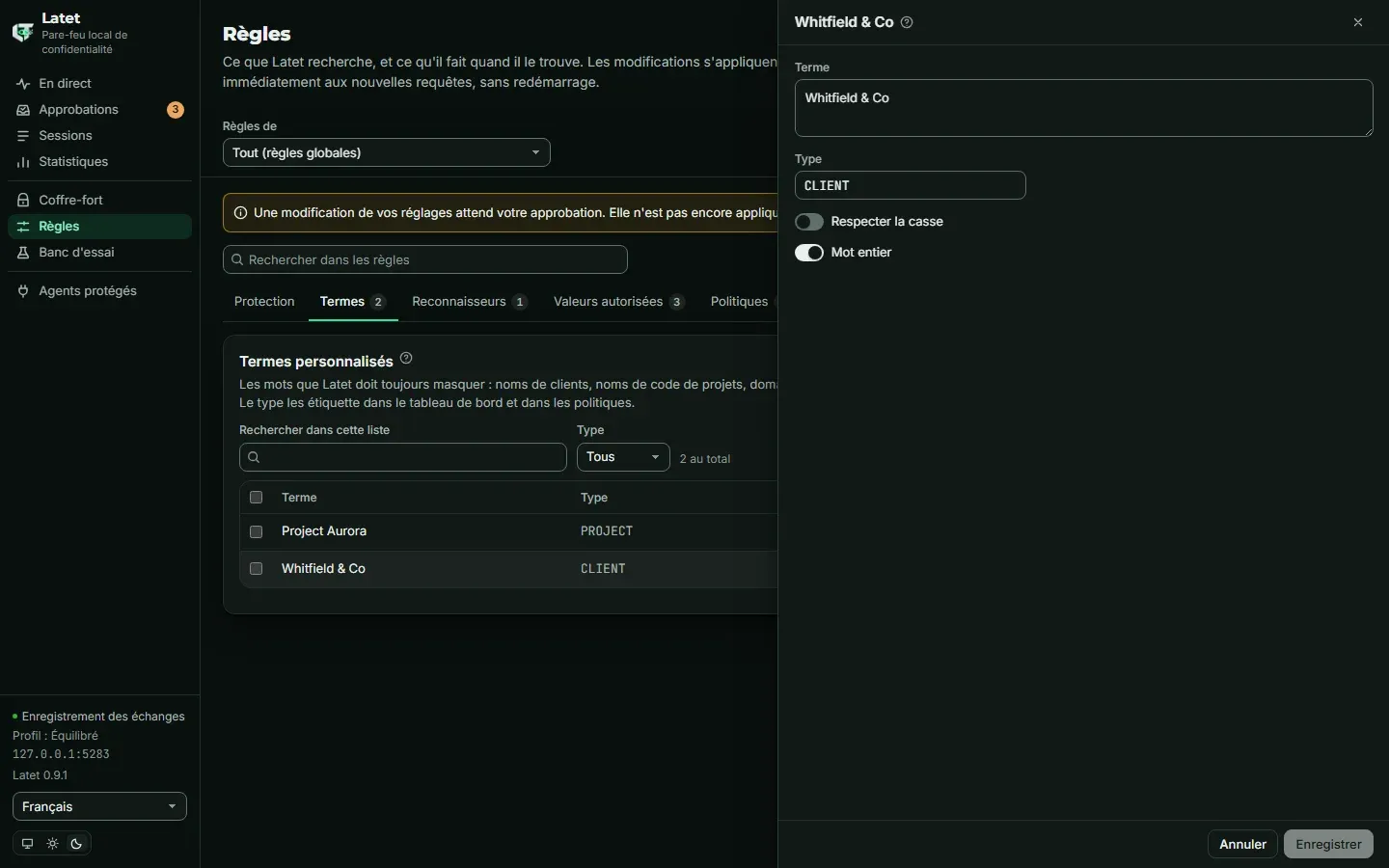Focus the Rechercher dans cette liste field
The image size is (1389, 868).
[x=402, y=457]
